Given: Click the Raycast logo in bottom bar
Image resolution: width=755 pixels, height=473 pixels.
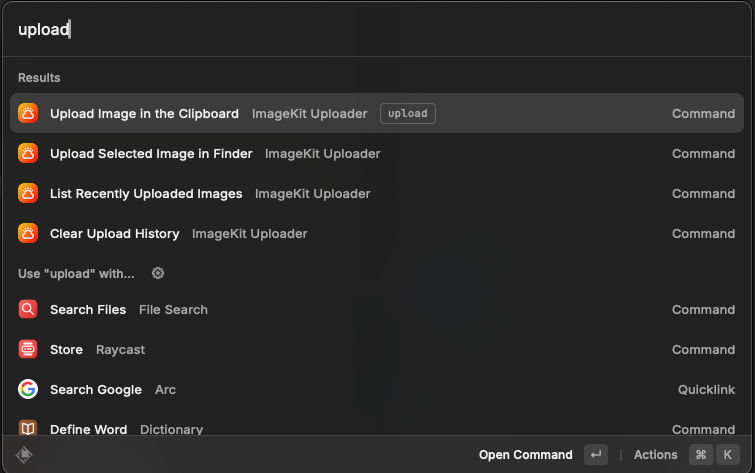Looking at the screenshot, I should (x=24, y=455).
